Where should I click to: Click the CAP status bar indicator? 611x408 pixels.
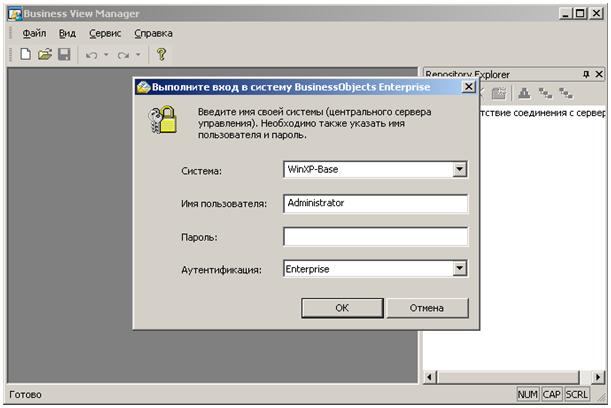coord(551,394)
